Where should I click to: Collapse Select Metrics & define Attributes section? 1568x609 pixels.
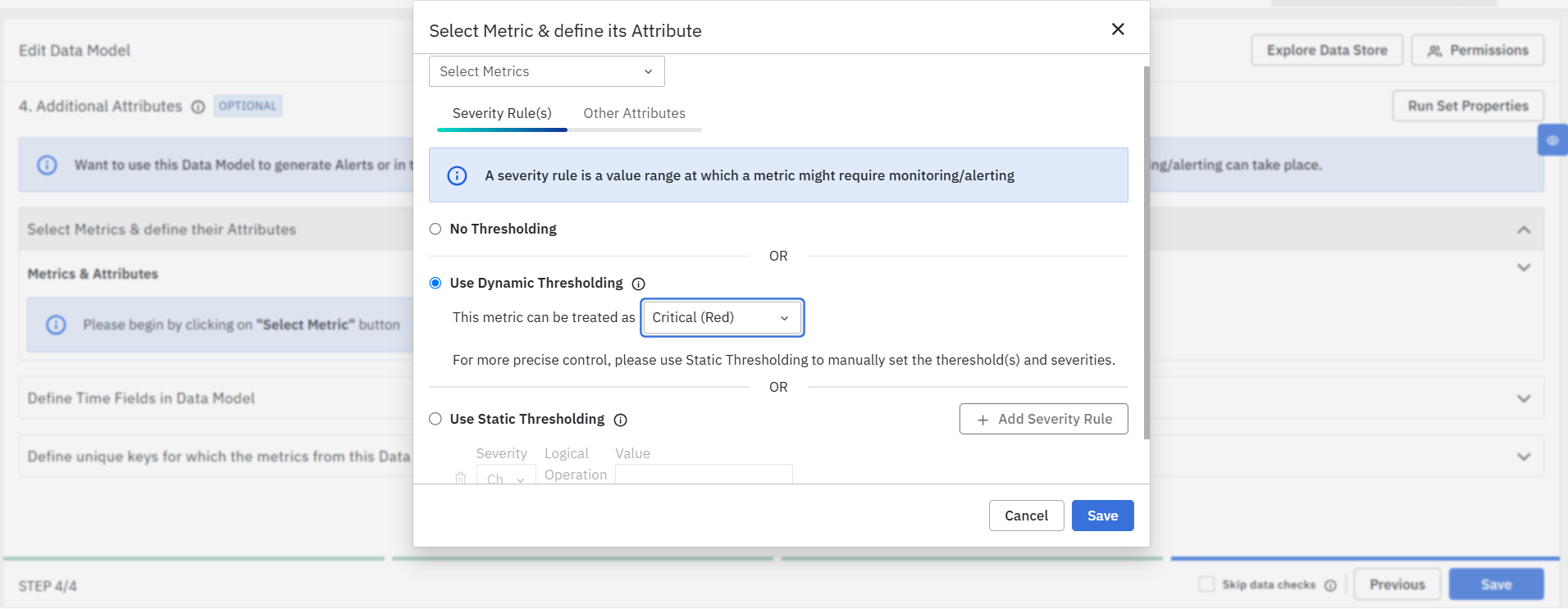(1523, 230)
